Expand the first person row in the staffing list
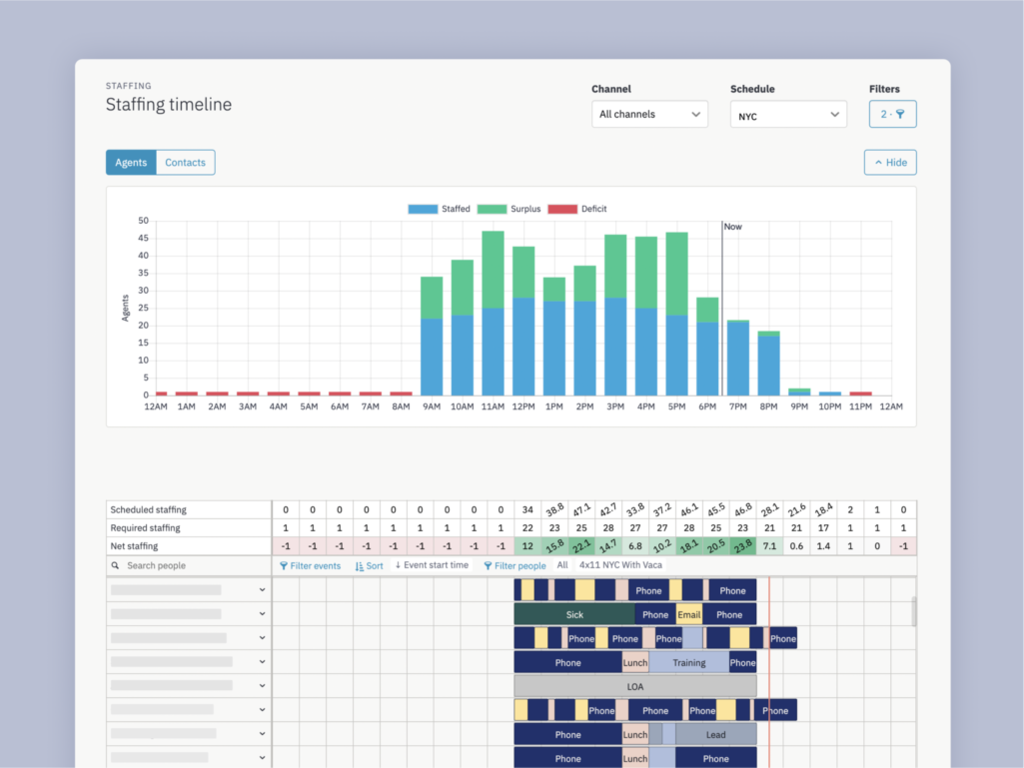The height and width of the screenshot is (768, 1024). (262, 589)
